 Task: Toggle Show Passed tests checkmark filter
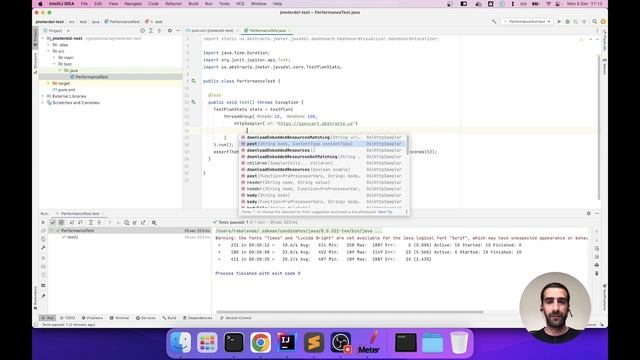pos(53,222)
